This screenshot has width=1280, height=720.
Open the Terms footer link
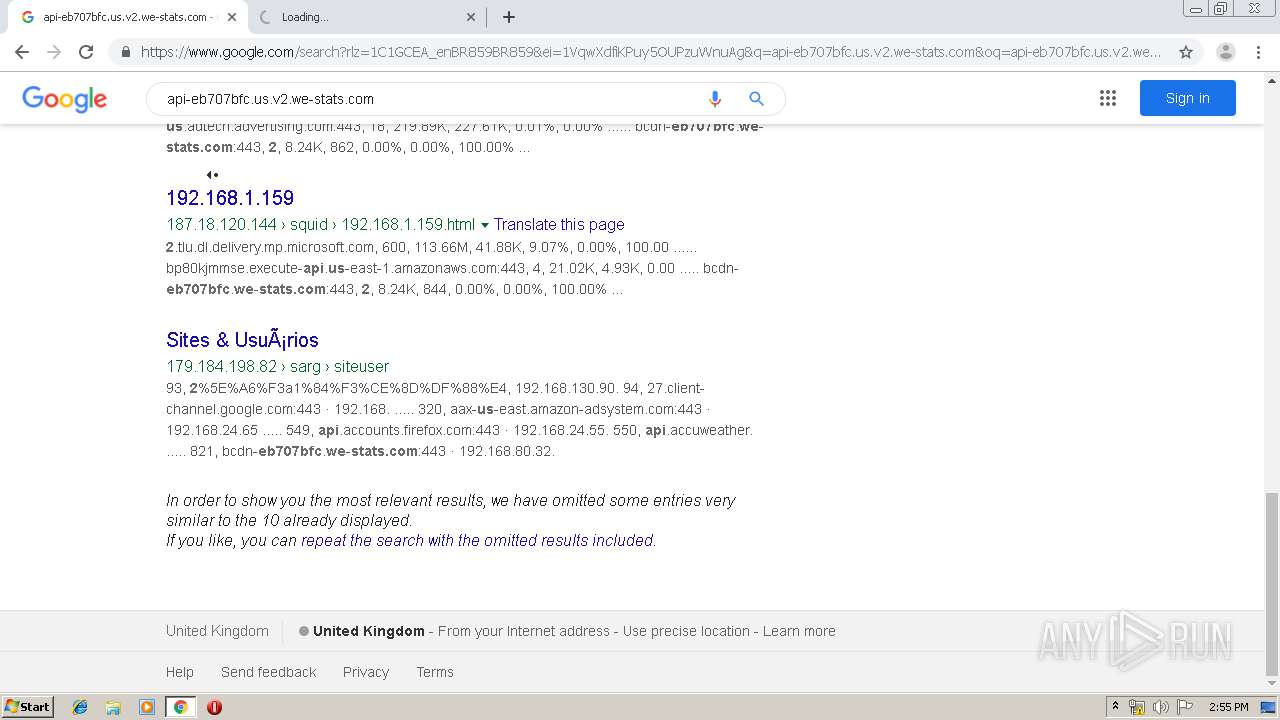point(435,672)
